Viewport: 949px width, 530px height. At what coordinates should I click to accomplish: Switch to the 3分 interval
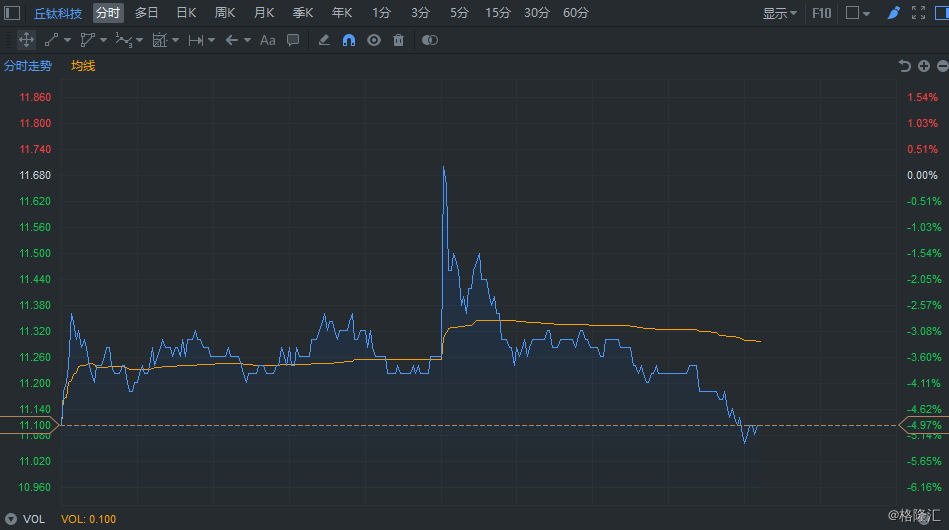[420, 13]
